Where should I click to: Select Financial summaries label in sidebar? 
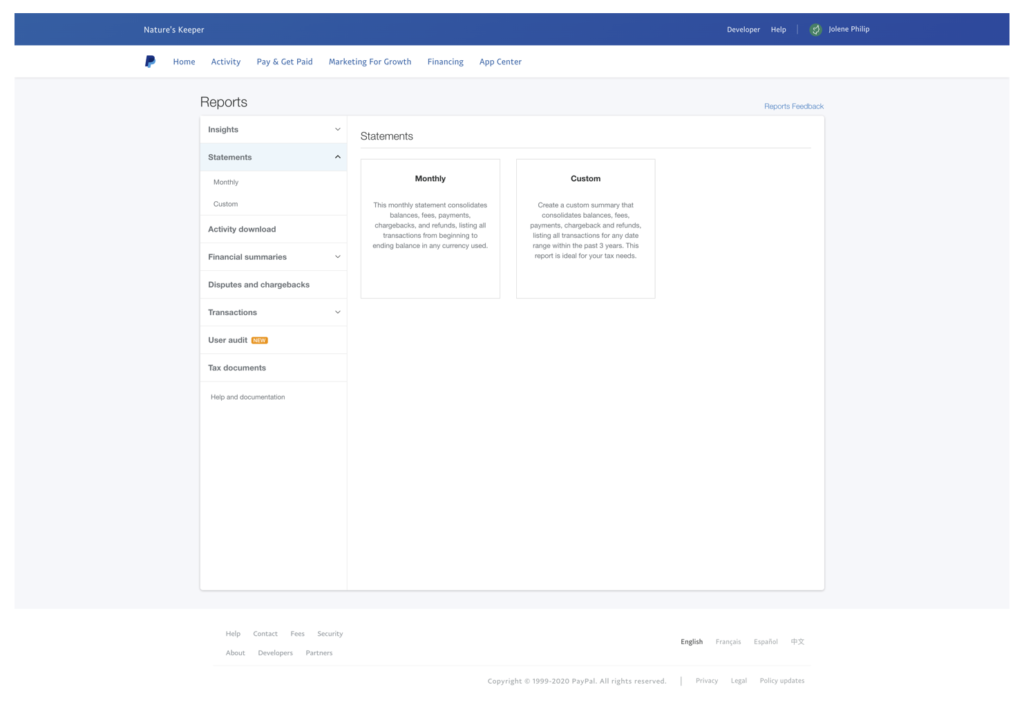pyautogui.click(x=247, y=257)
